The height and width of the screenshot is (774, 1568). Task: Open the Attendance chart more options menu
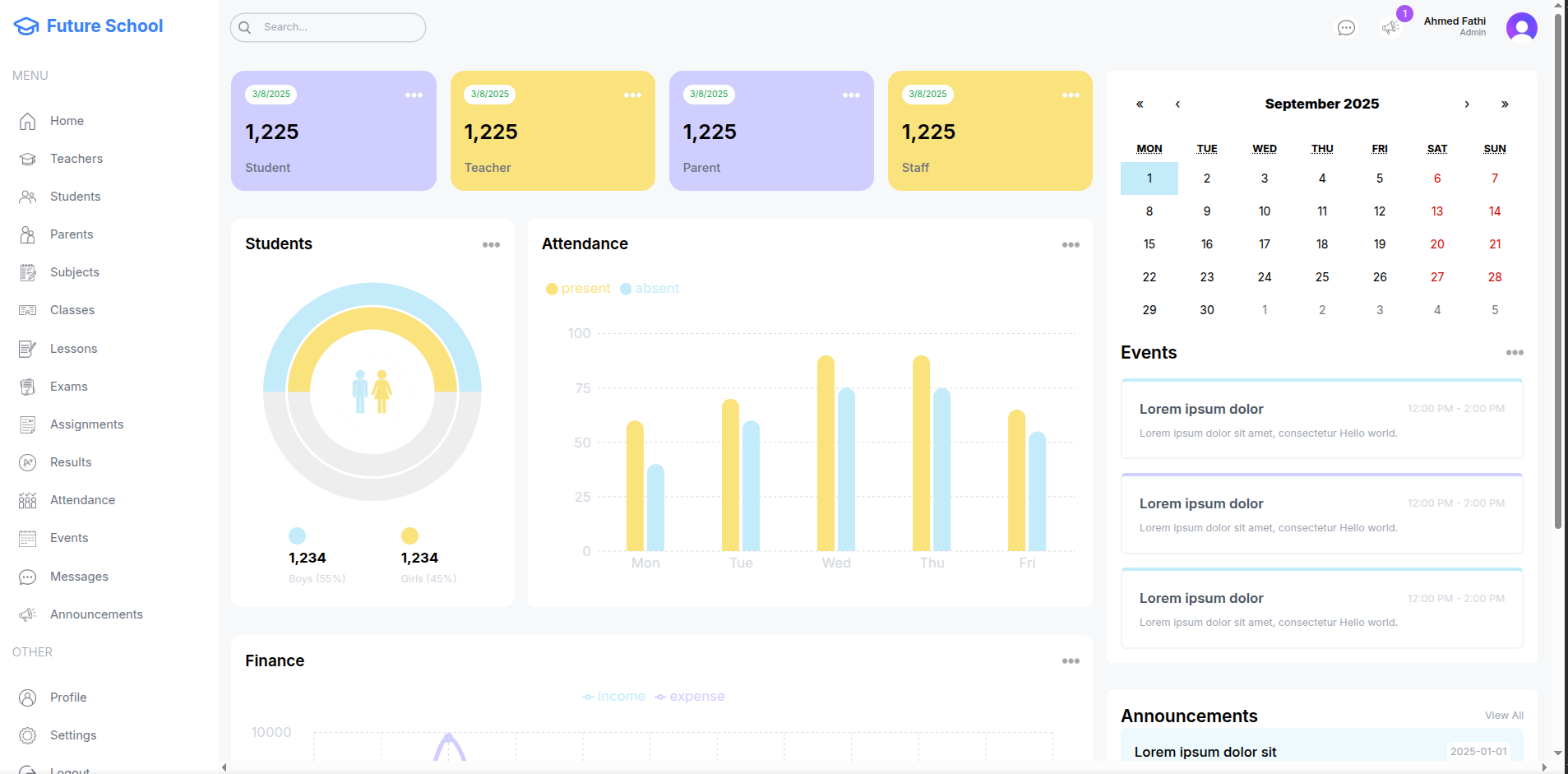[x=1070, y=245]
